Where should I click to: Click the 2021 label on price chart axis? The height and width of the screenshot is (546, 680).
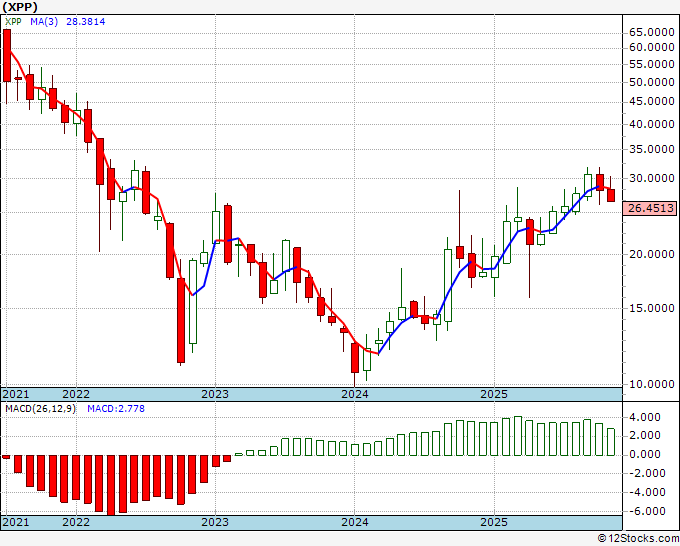tap(16, 394)
